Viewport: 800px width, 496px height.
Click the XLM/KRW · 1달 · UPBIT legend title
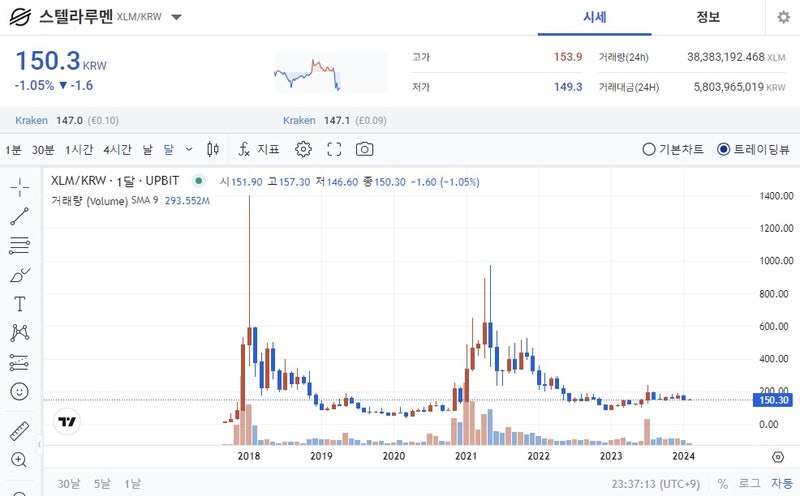(x=115, y=181)
